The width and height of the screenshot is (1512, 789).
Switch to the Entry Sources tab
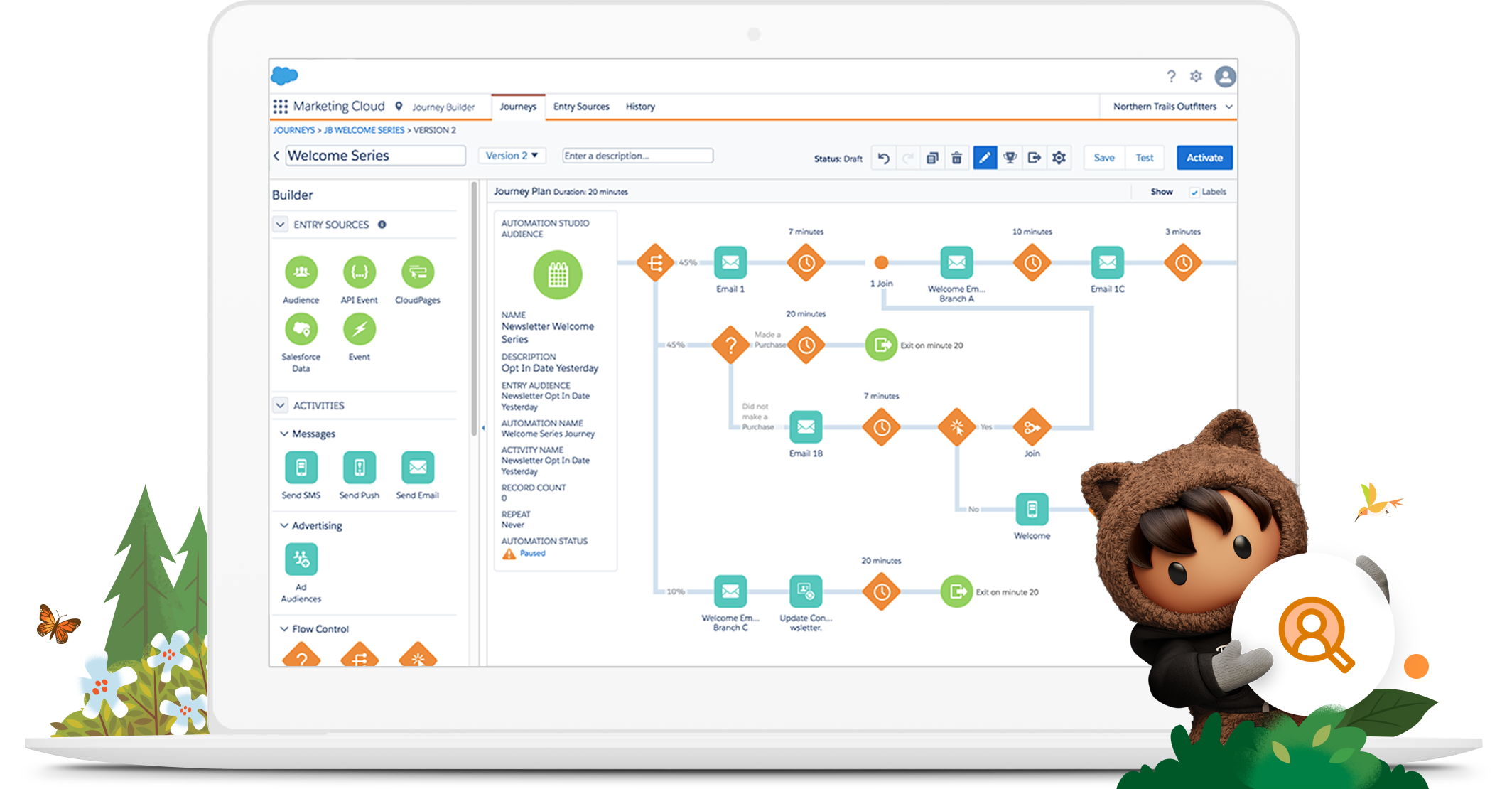coord(580,107)
